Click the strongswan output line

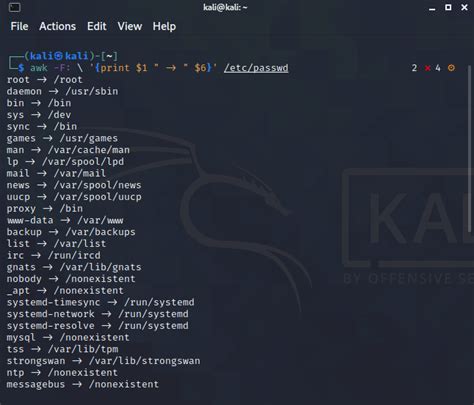[103, 361]
